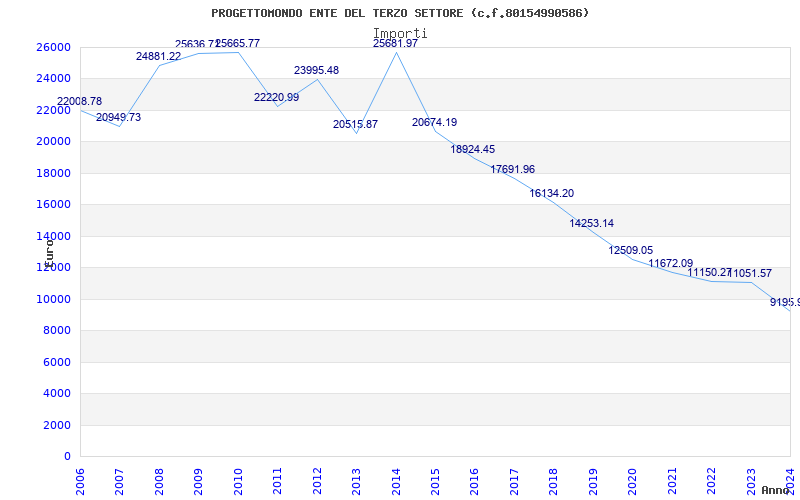The image size is (800, 500).
Task: Click the 20000 y-axis label
Action: 53,141
